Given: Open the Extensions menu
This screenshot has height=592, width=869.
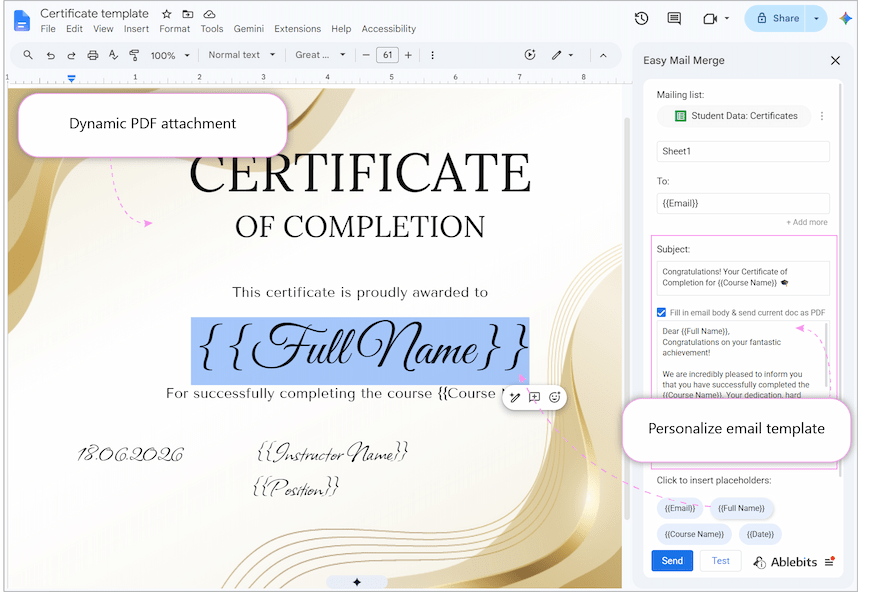Looking at the screenshot, I should [298, 29].
